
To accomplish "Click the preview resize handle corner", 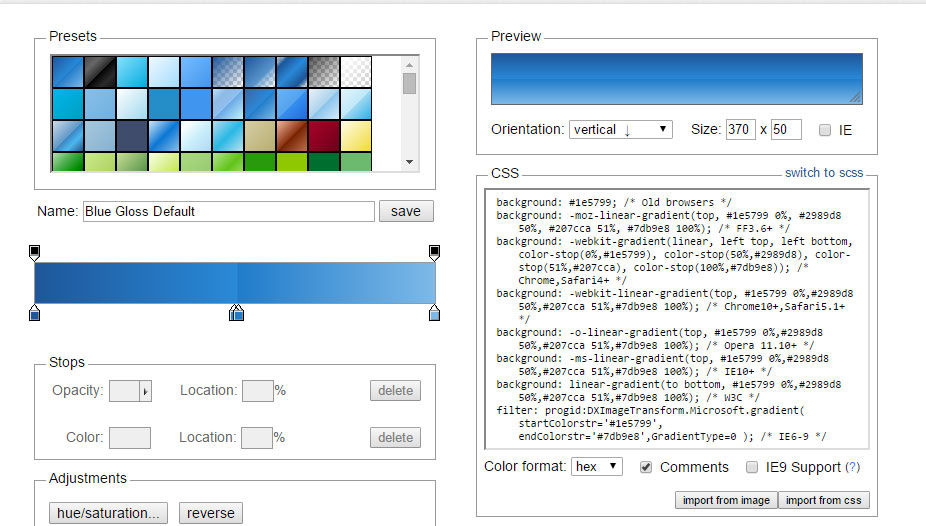I will tap(856, 98).
